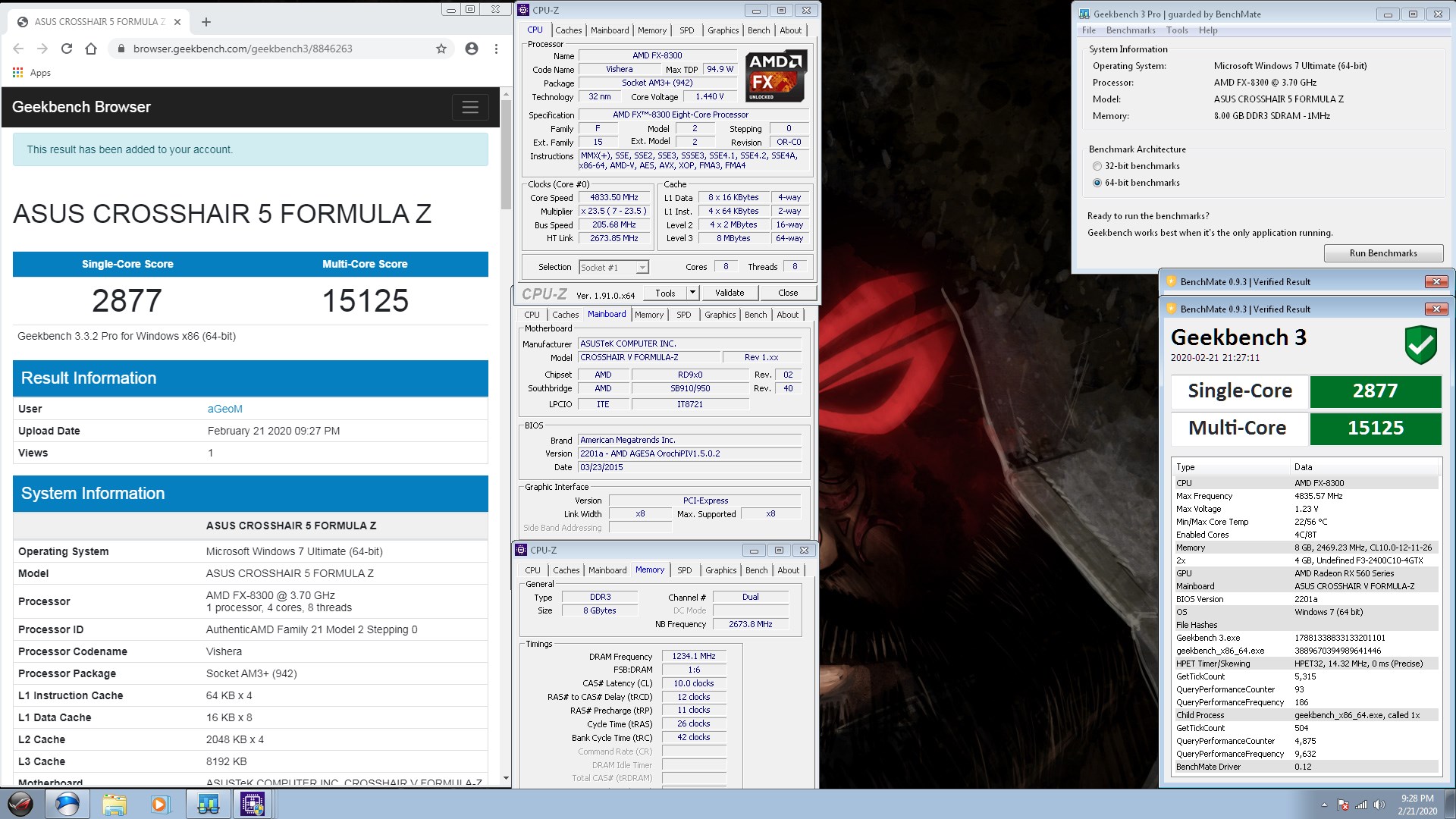This screenshot has width=1456, height=819.
Task: Open the Tools menu in Geekbench
Action: (1177, 30)
